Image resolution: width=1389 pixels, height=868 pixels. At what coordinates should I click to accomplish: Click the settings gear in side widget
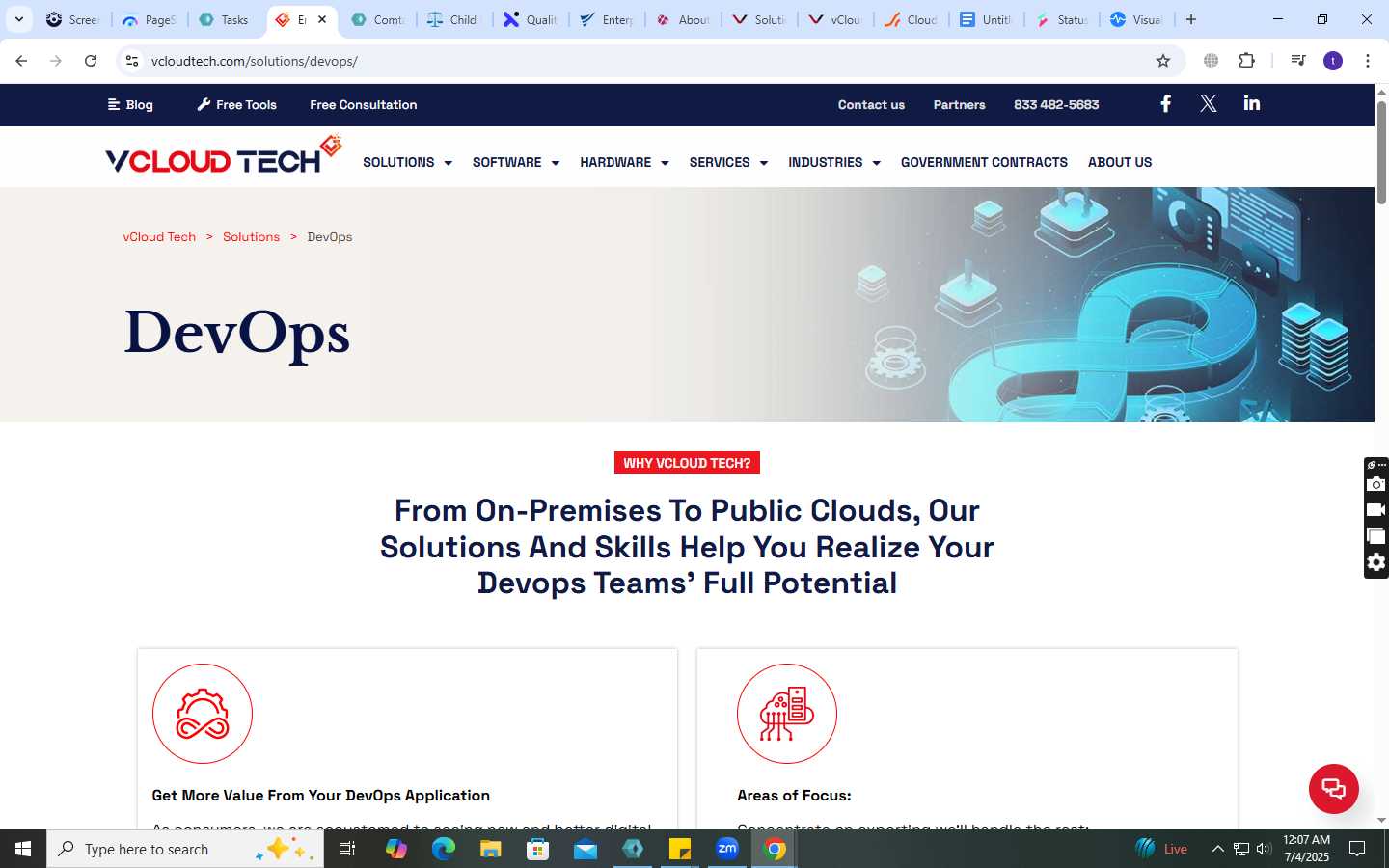(1376, 562)
